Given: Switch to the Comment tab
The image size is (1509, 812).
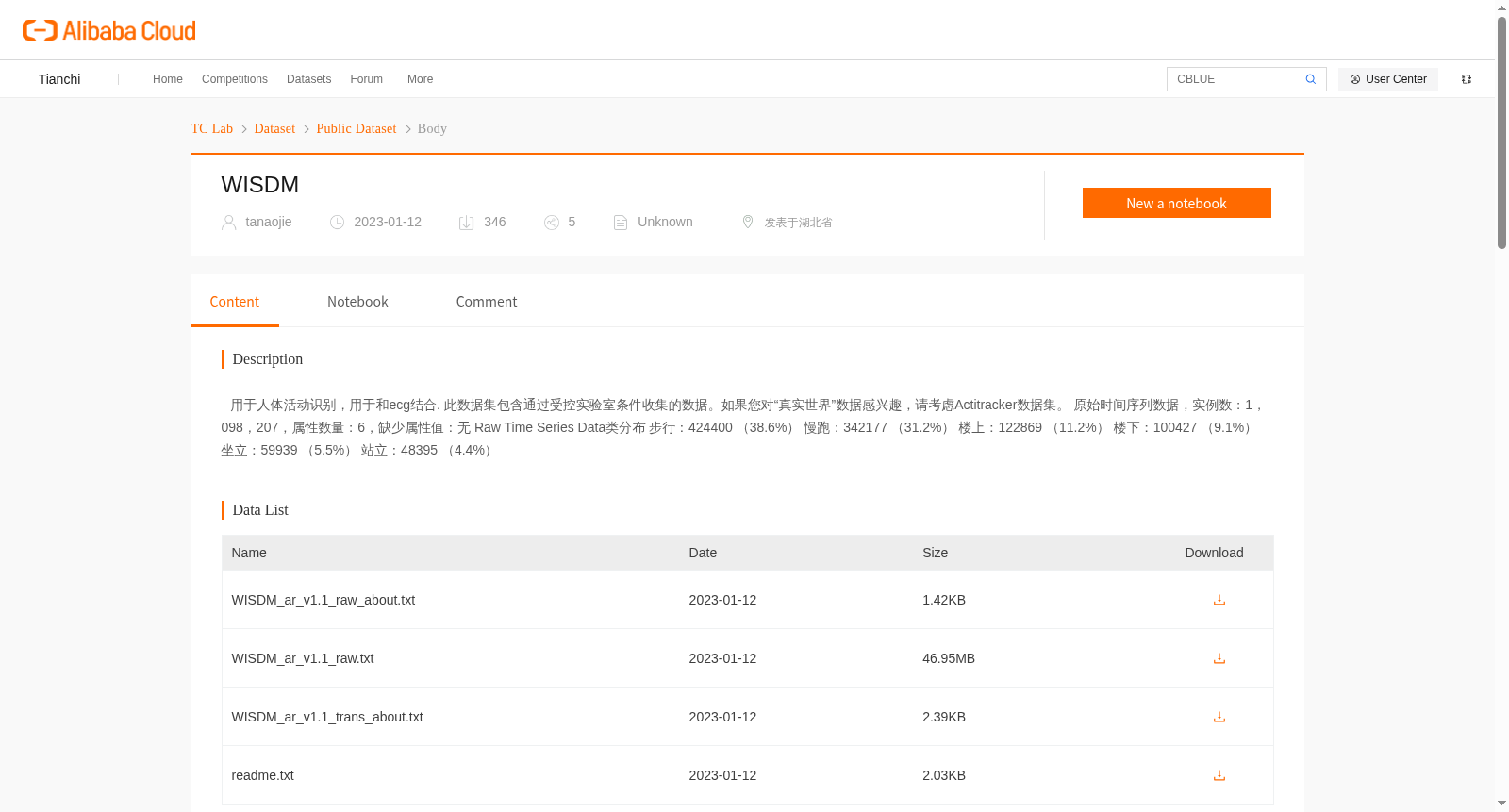Looking at the screenshot, I should click(487, 302).
